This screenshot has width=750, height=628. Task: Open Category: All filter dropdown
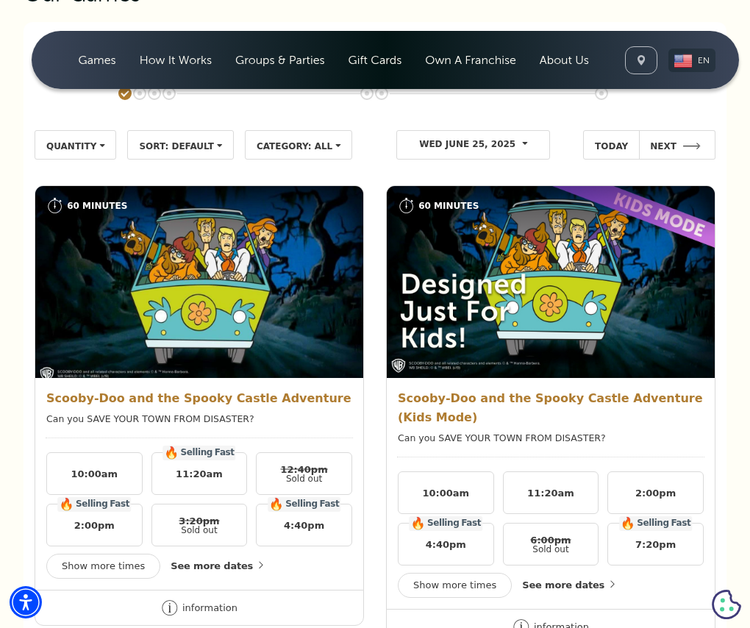pyautogui.click(x=298, y=145)
